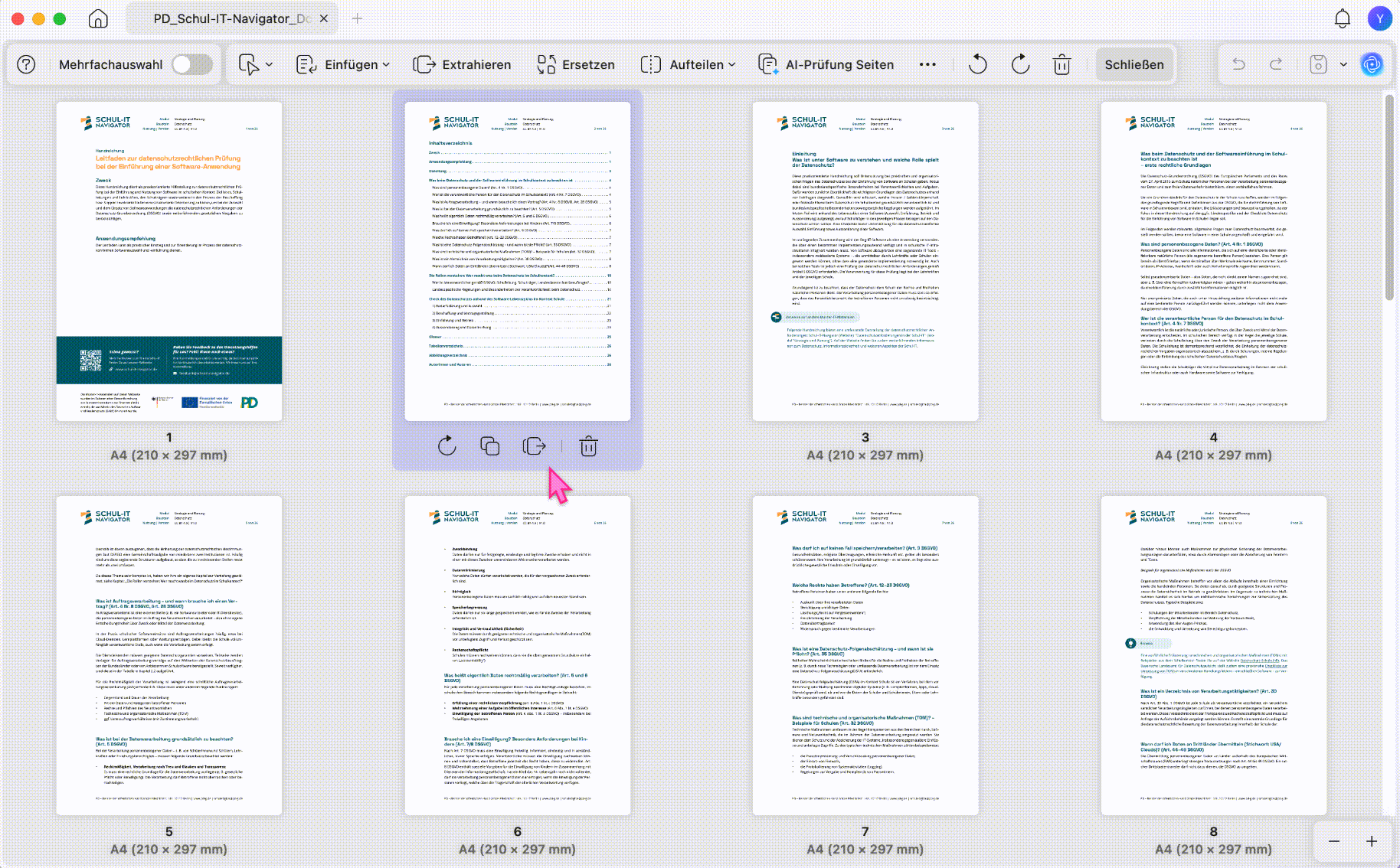Select page 8 thumbnail

pos(1214,656)
